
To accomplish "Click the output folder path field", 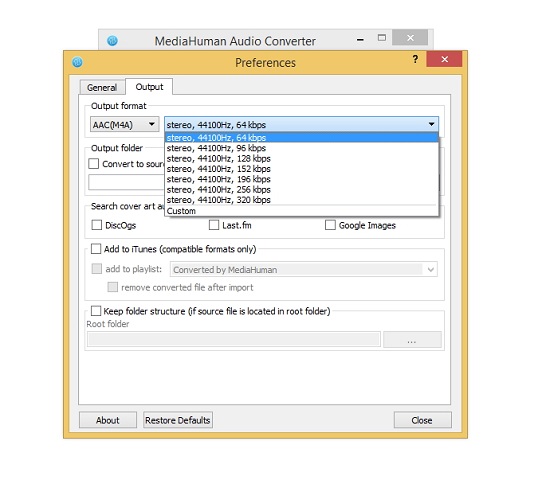I will 126,182.
